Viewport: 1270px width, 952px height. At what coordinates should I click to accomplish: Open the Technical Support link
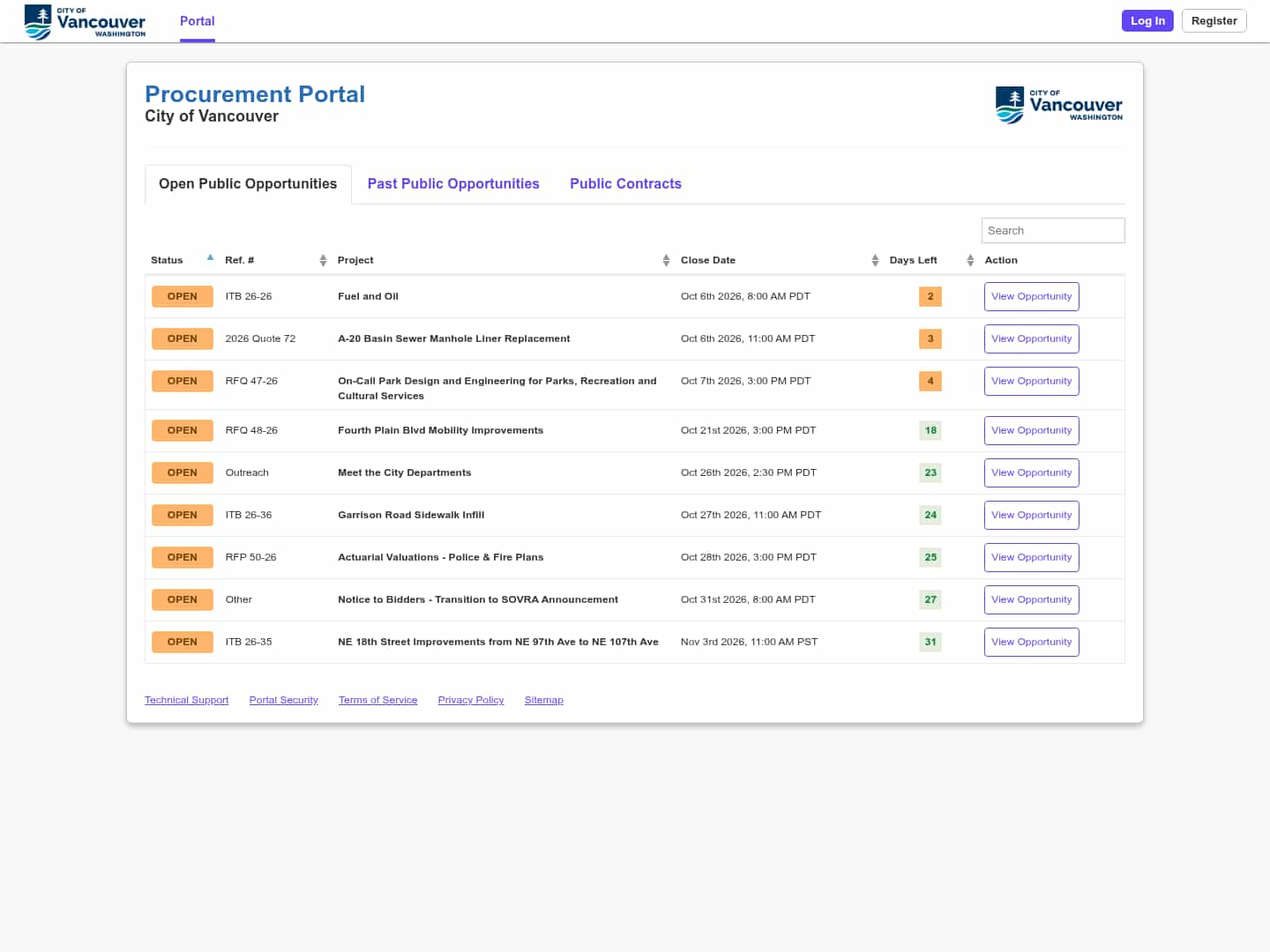186,700
